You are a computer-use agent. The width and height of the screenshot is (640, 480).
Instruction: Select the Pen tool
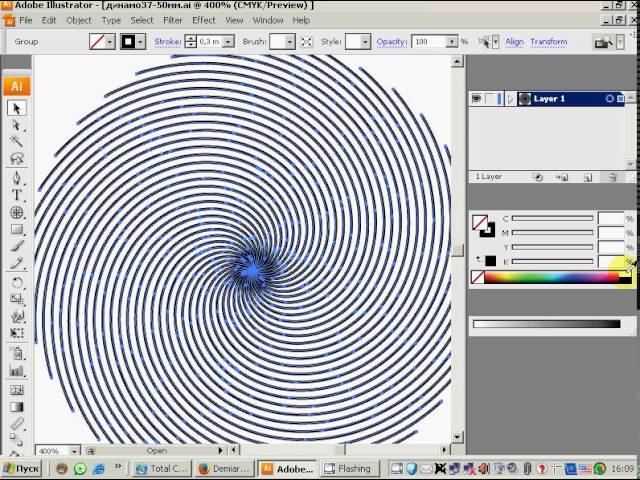click(x=16, y=178)
